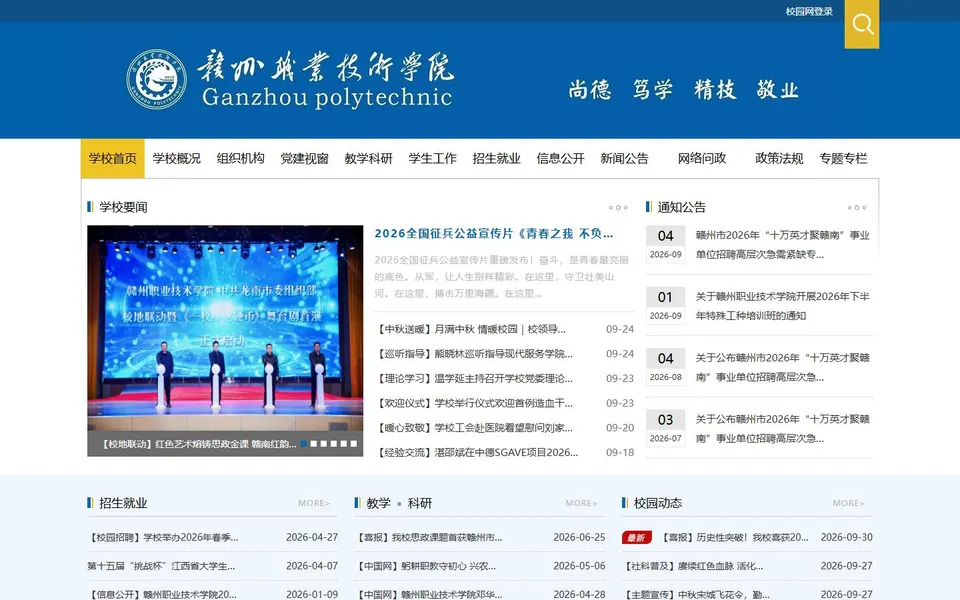Click date box 01 2026-09
Image resolution: width=960 pixels, height=600 pixels.
pyautogui.click(x=666, y=306)
